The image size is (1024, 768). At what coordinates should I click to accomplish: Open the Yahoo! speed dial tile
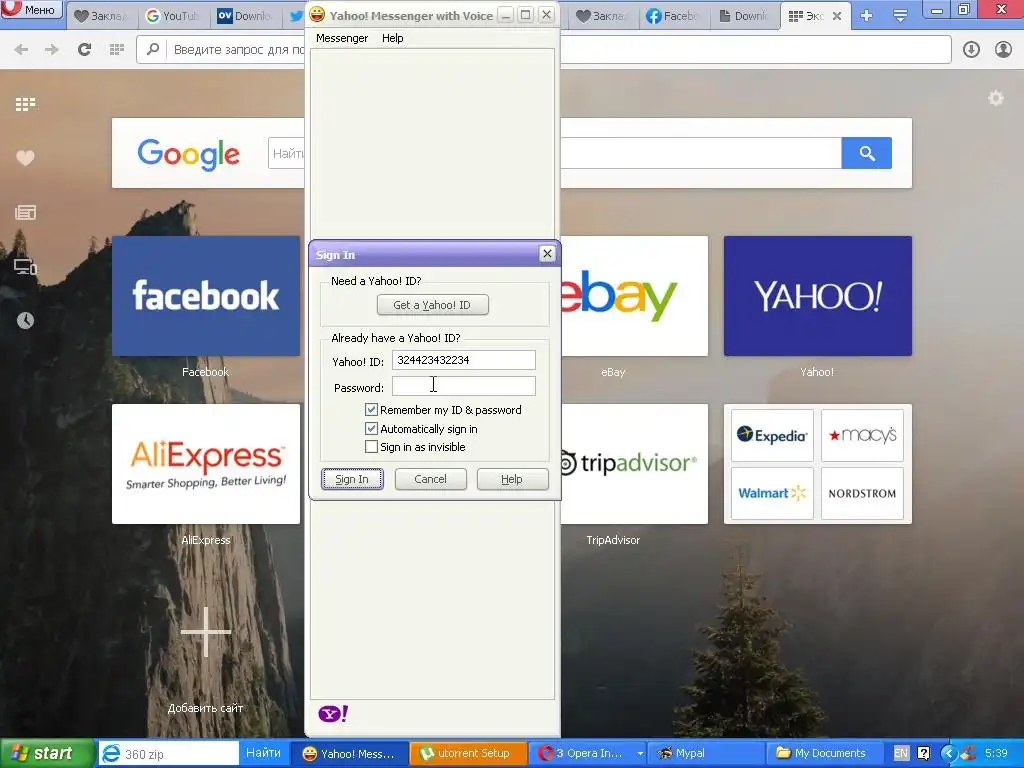(x=818, y=296)
